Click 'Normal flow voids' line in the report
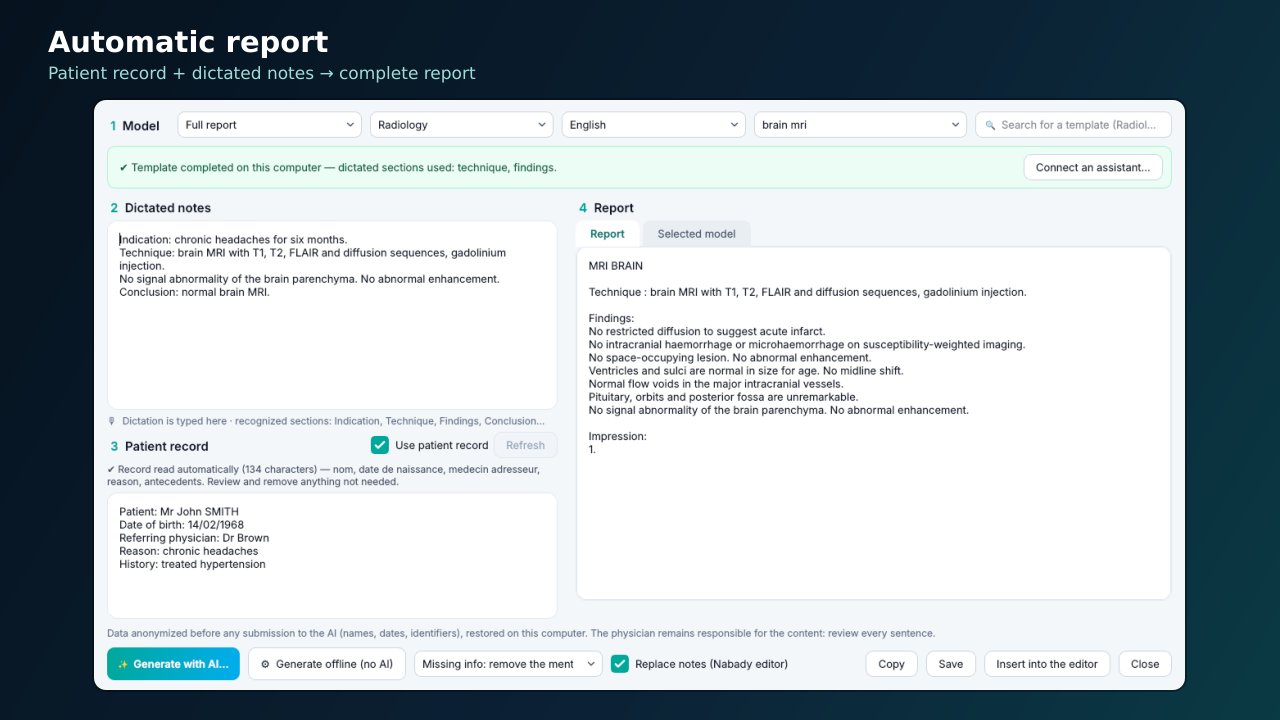This screenshot has height=720, width=1280. 716,384
